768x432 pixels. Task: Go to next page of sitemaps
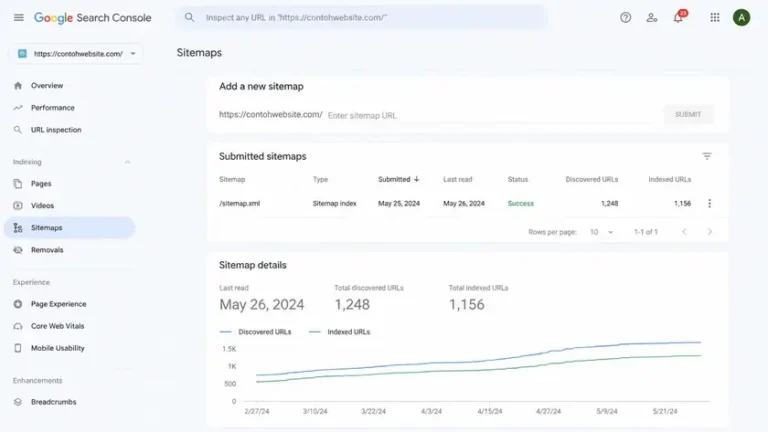pos(710,232)
